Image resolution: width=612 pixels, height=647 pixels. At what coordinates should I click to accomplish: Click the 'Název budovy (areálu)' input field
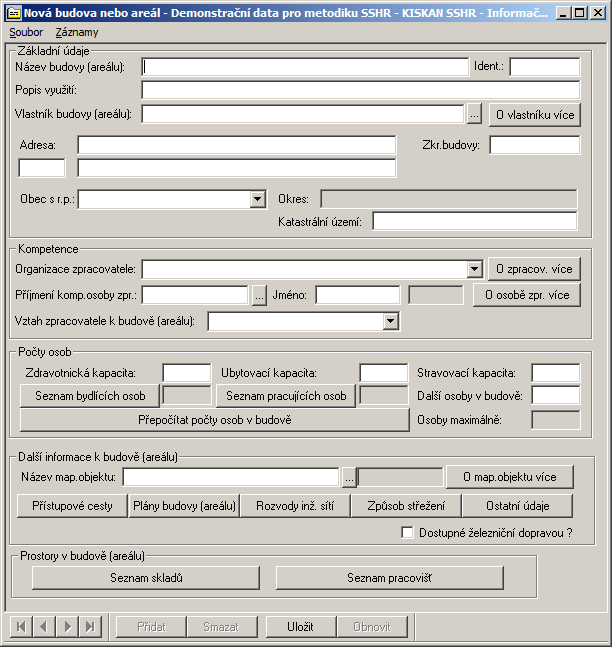tap(305, 67)
